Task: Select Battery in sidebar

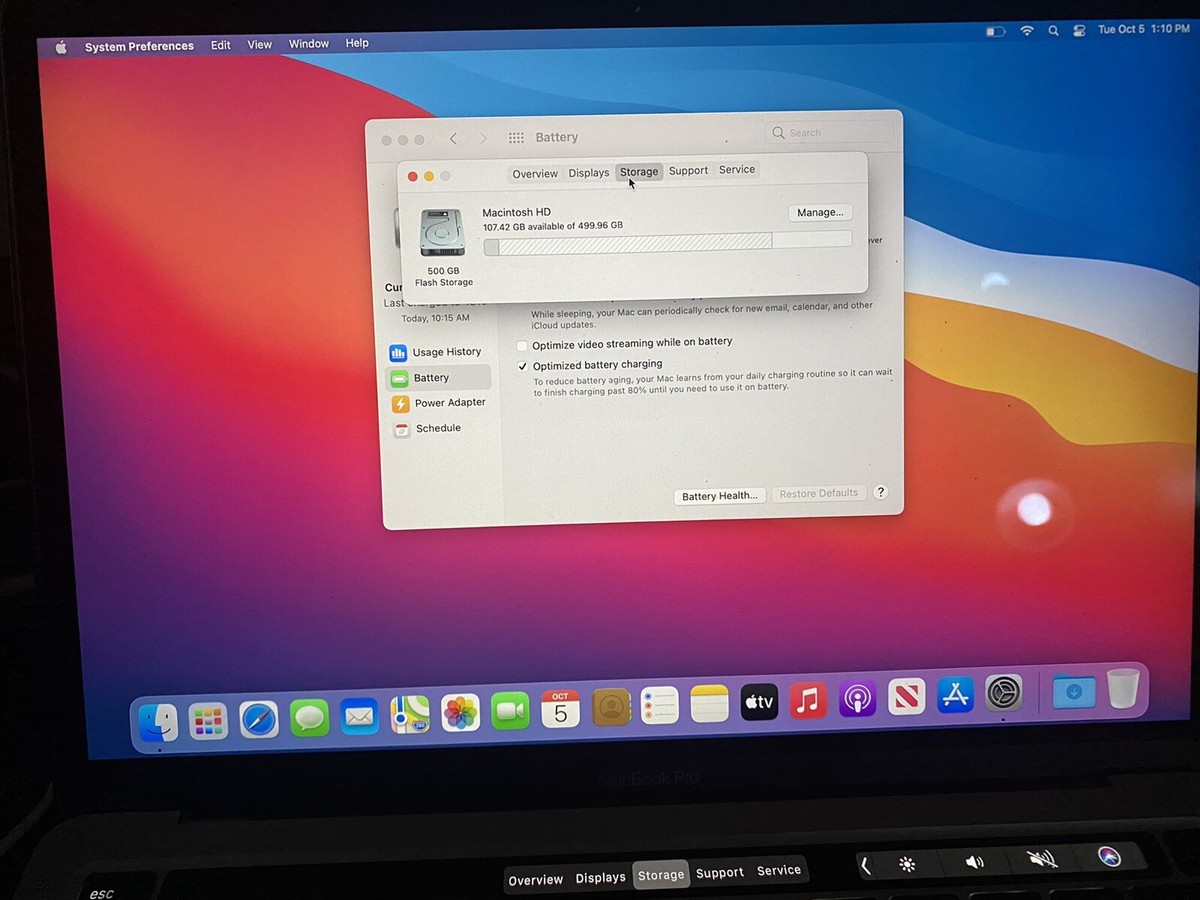Action: pyautogui.click(x=438, y=378)
